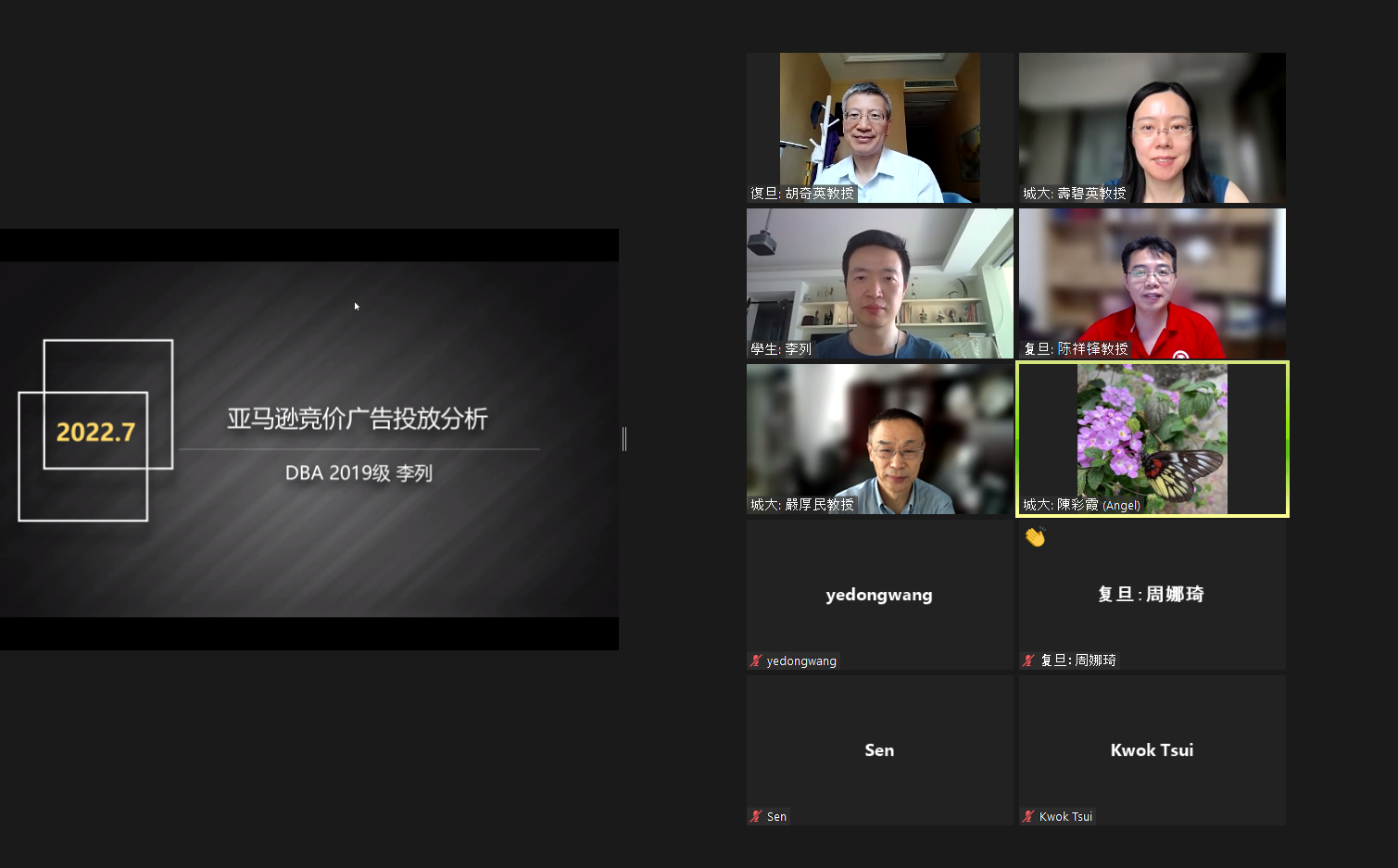Click the large centered name yedongwang
The width and height of the screenshot is (1398, 868).
tap(879, 595)
